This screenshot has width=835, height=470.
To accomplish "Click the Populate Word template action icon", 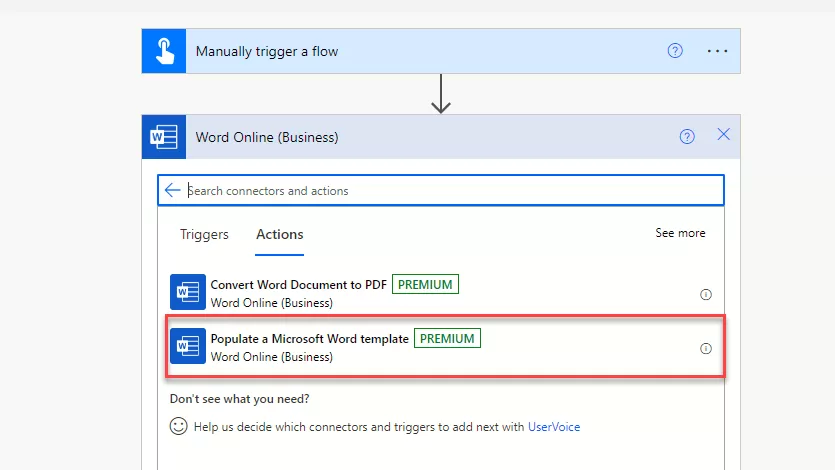I will pos(188,347).
